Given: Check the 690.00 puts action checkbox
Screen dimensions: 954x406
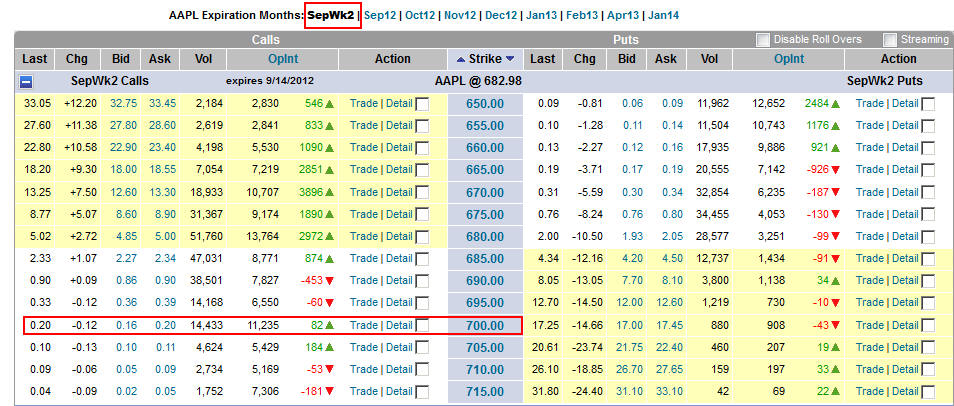Looking at the screenshot, I should tap(928, 281).
